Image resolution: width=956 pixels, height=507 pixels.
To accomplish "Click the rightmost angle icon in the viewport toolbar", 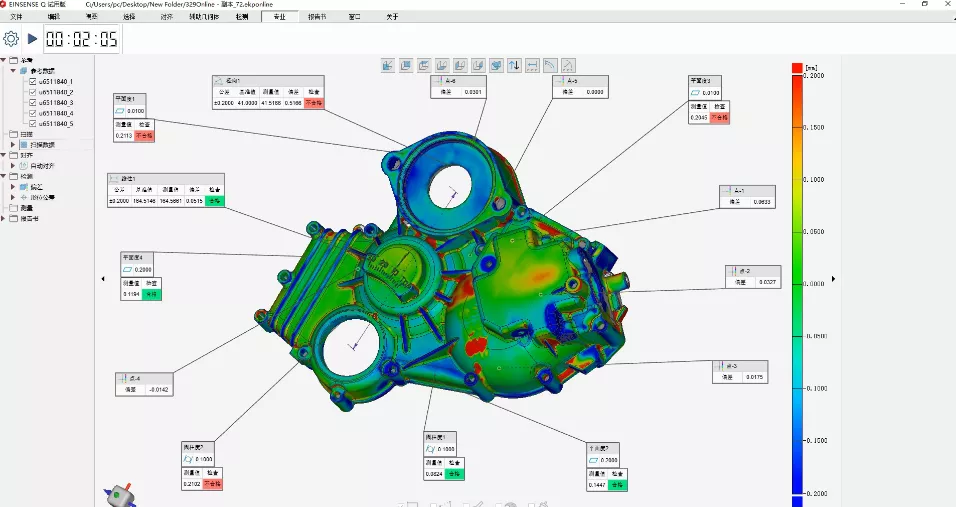I will point(568,65).
